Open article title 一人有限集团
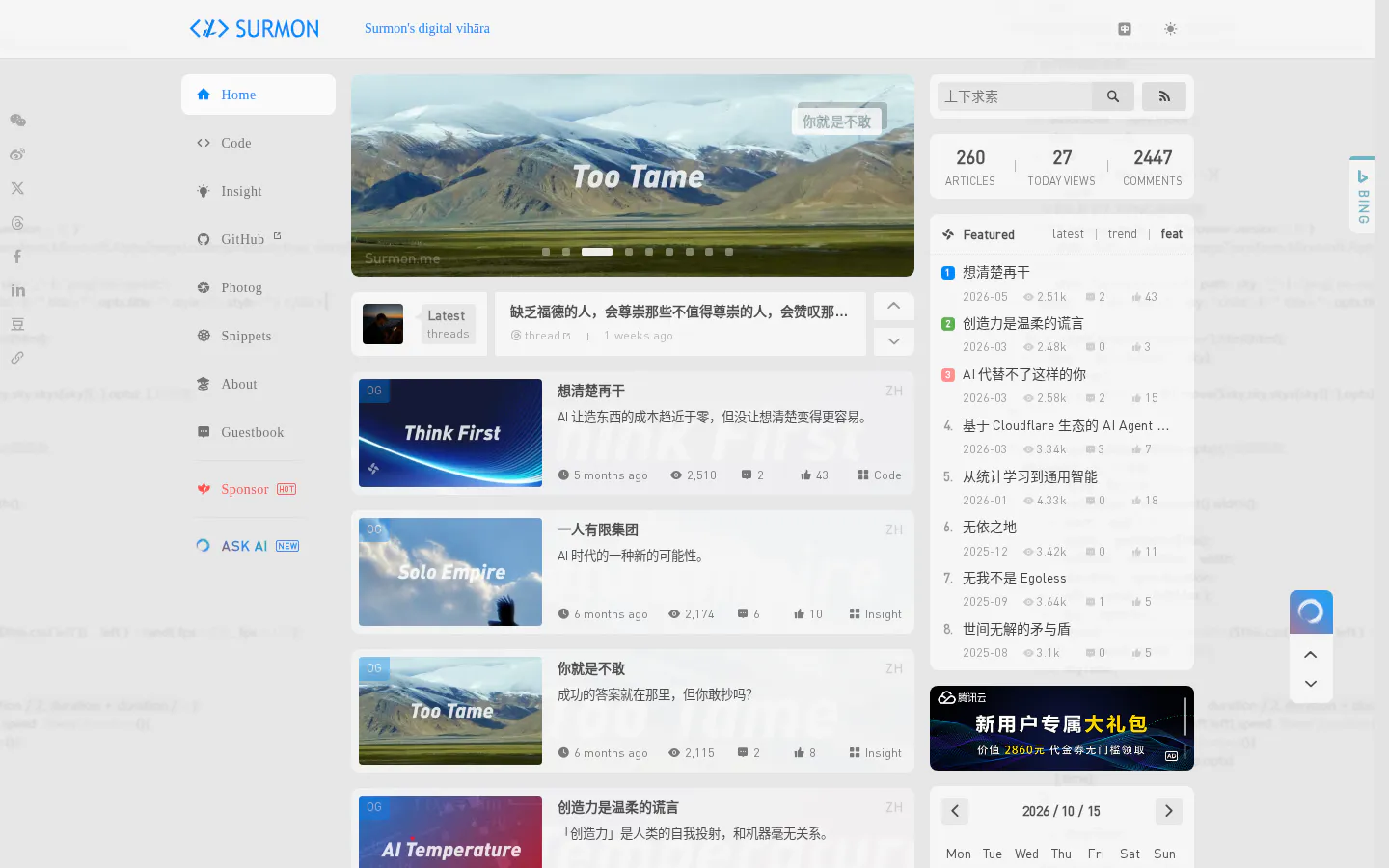The height and width of the screenshot is (868, 1389). 598,529
